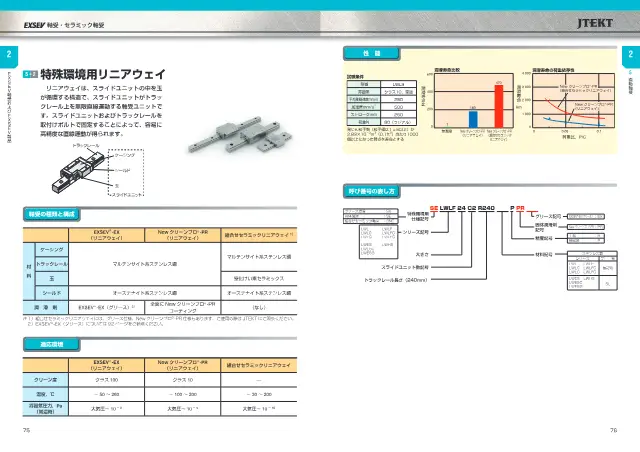Click the section heading 適応環境
The image size is (640, 452).
[51, 344]
